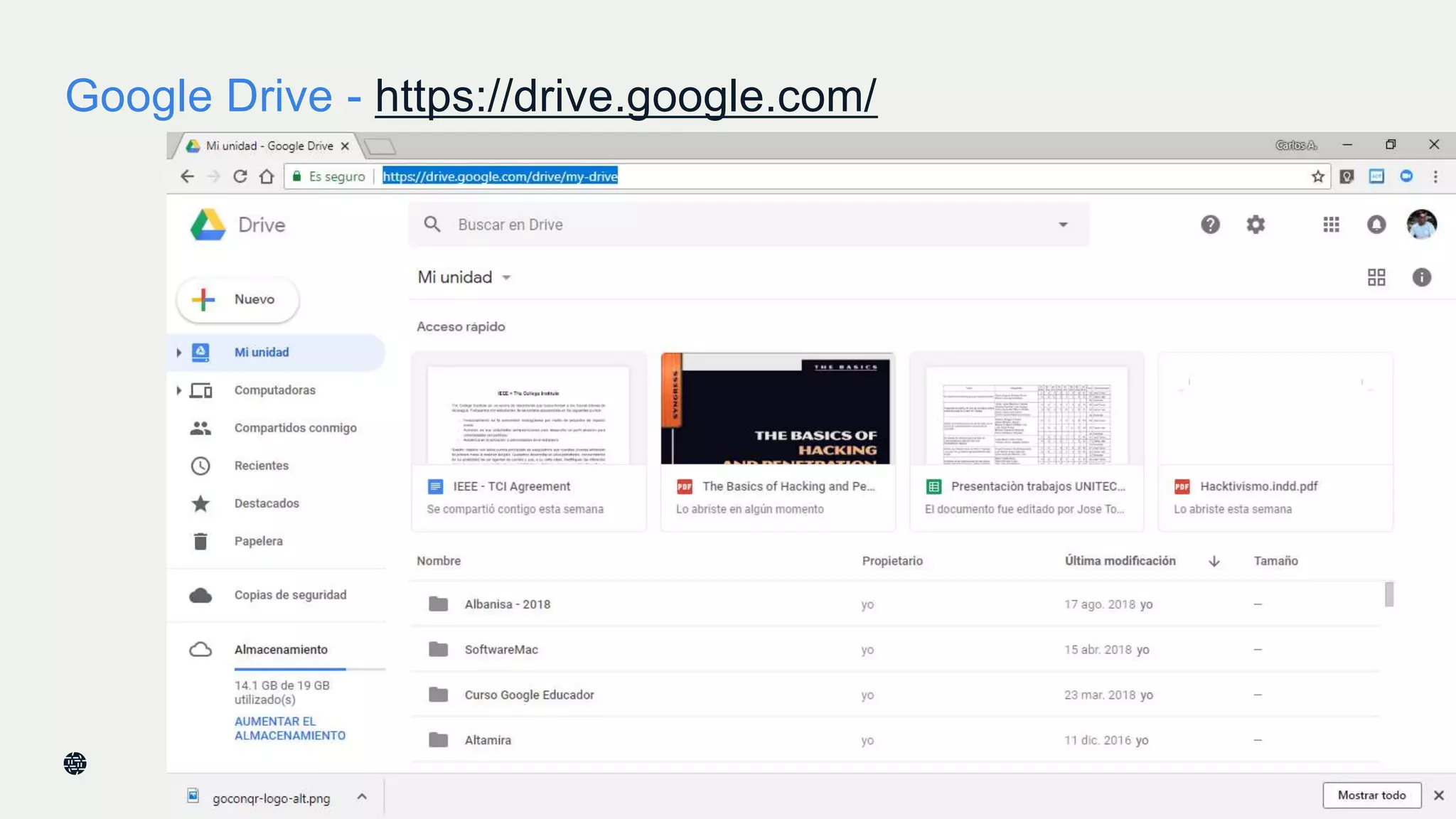Viewport: 1456px width, 819px height.
Task: Click the Nuevo button
Action: pyautogui.click(x=237, y=299)
